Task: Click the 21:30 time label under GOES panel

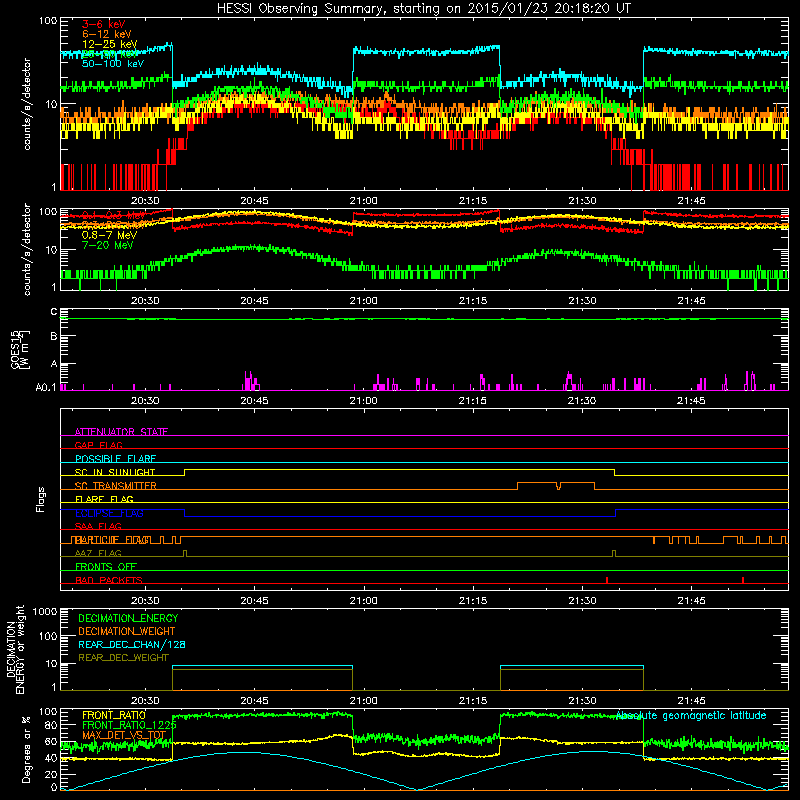Action: [582, 401]
